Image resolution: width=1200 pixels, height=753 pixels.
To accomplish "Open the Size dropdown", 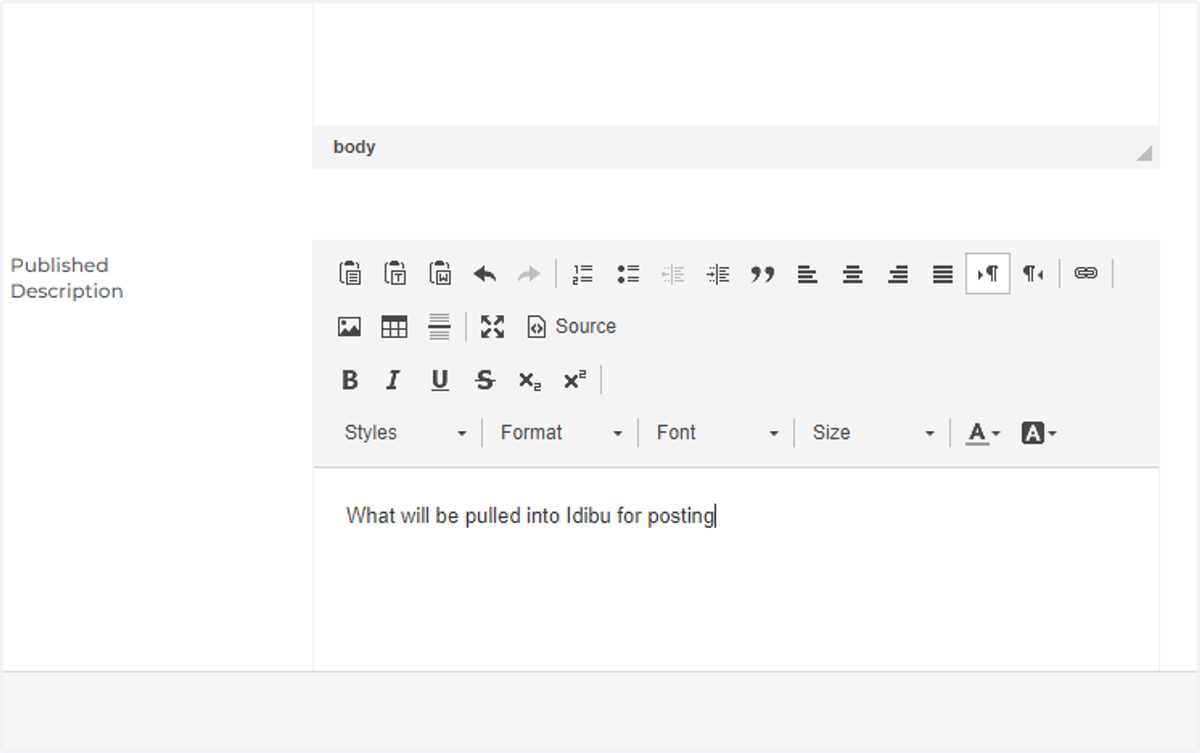I will (874, 433).
